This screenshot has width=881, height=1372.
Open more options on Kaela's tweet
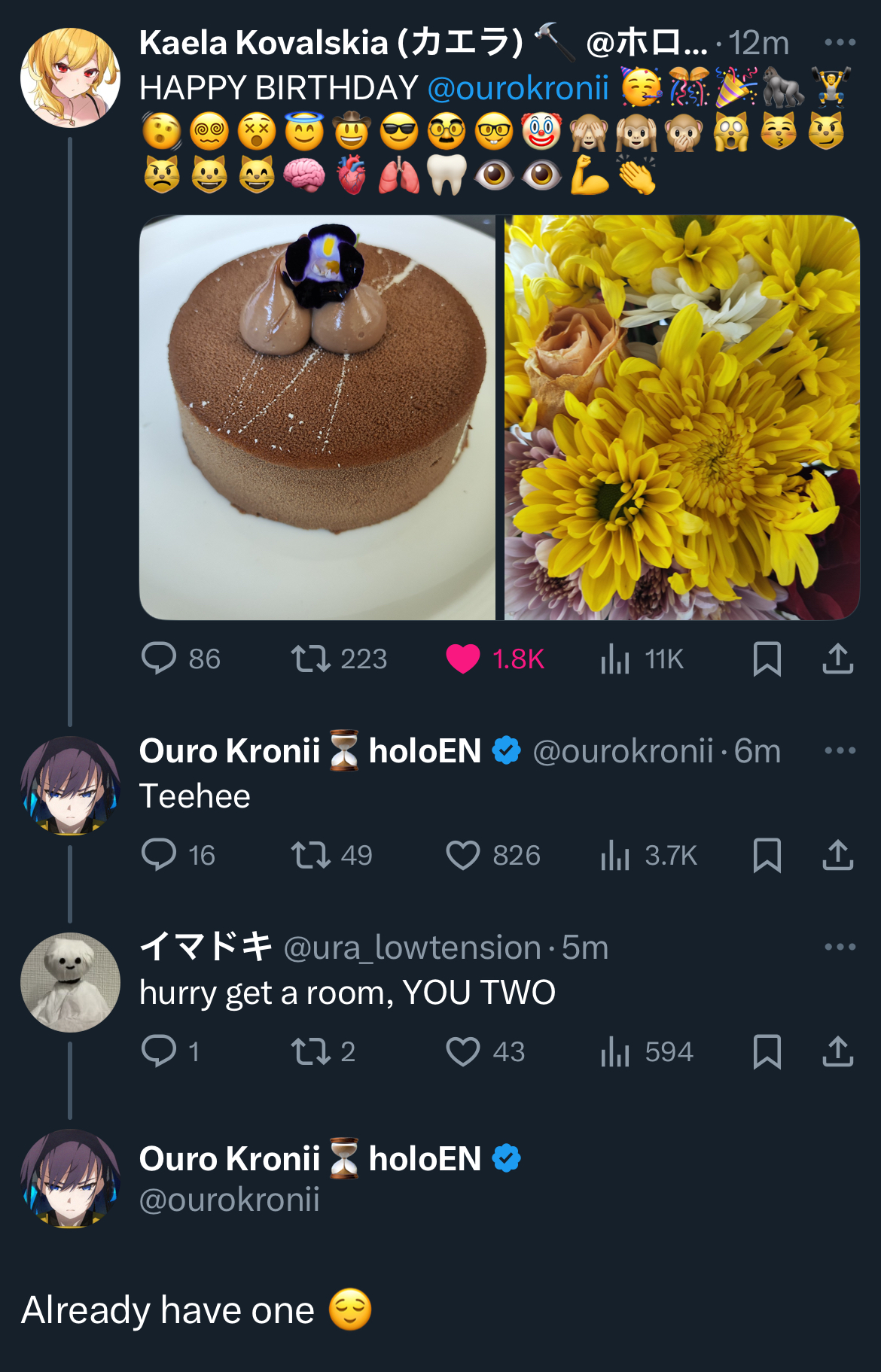(840, 42)
